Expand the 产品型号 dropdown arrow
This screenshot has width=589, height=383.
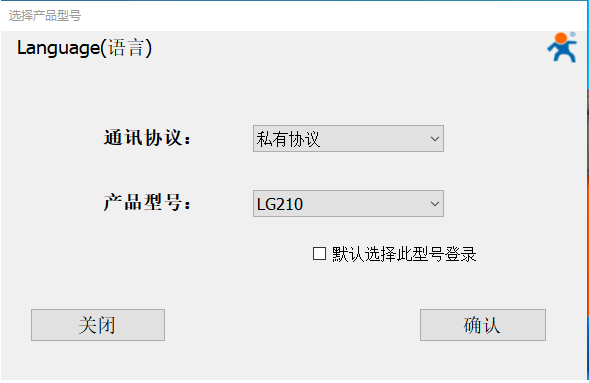[435, 204]
